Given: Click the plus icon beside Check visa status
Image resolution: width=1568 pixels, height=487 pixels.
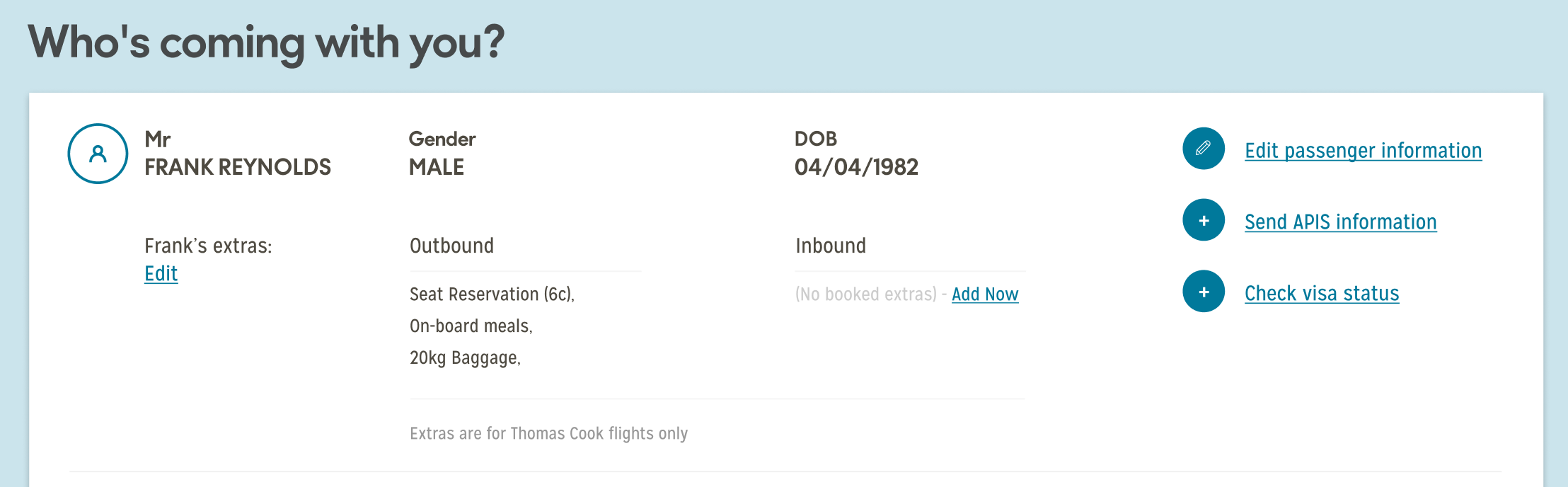Looking at the screenshot, I should pyautogui.click(x=1203, y=292).
